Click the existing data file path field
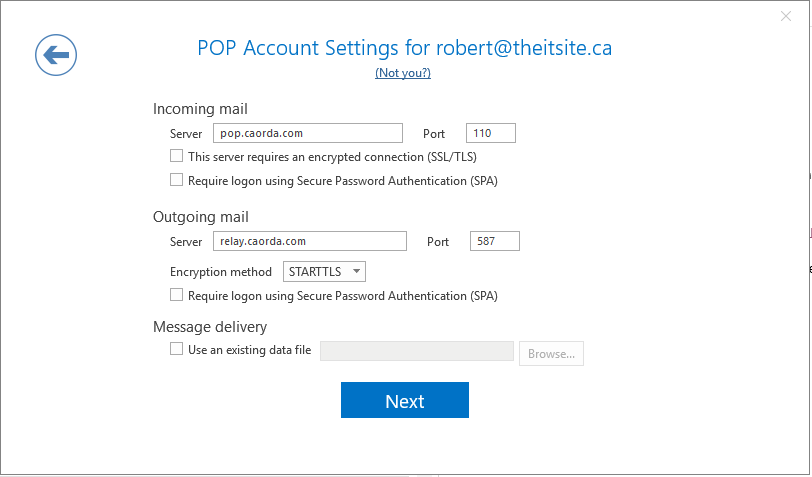The width and height of the screenshot is (812, 477). (x=417, y=351)
